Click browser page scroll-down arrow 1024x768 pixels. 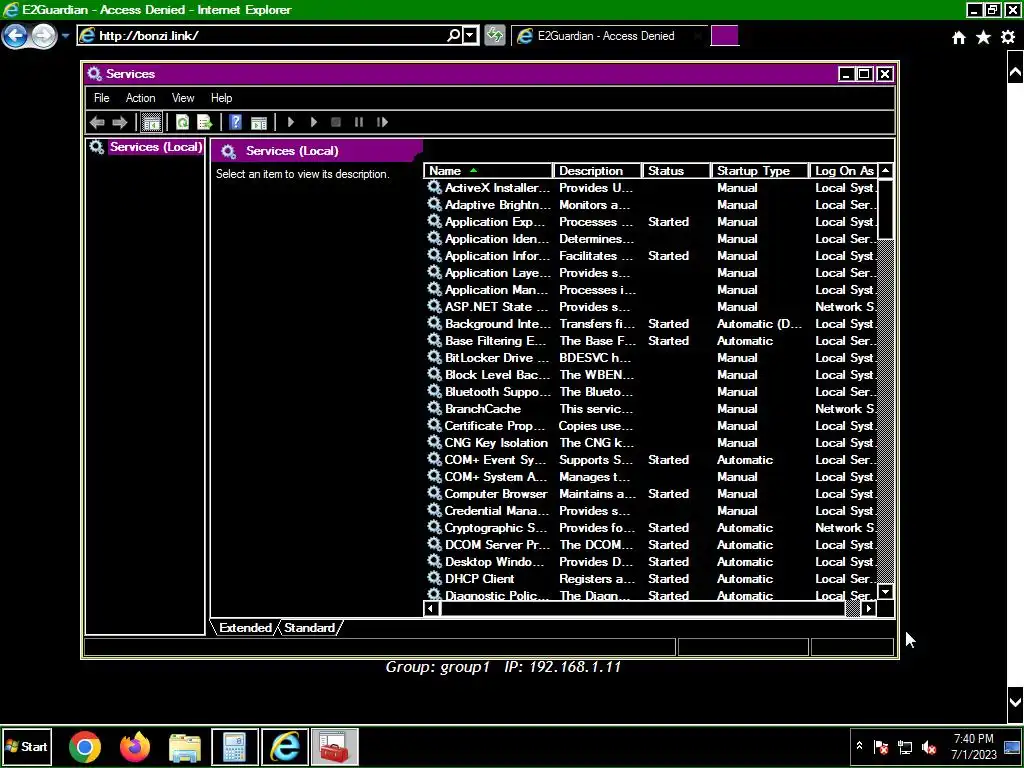coord(1015,703)
